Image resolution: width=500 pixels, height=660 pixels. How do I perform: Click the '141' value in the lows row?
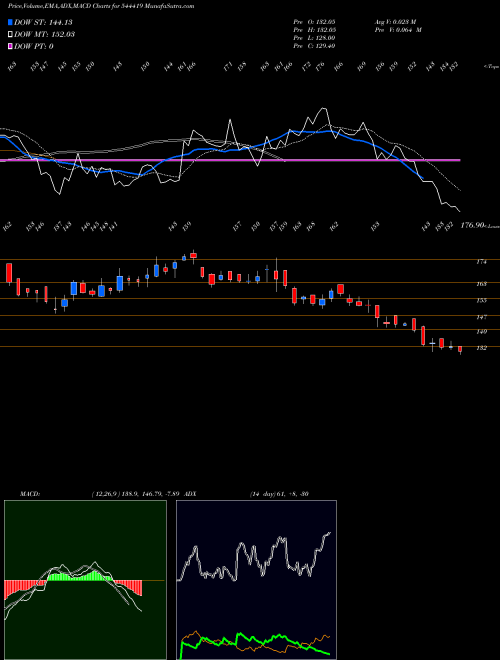point(112,227)
